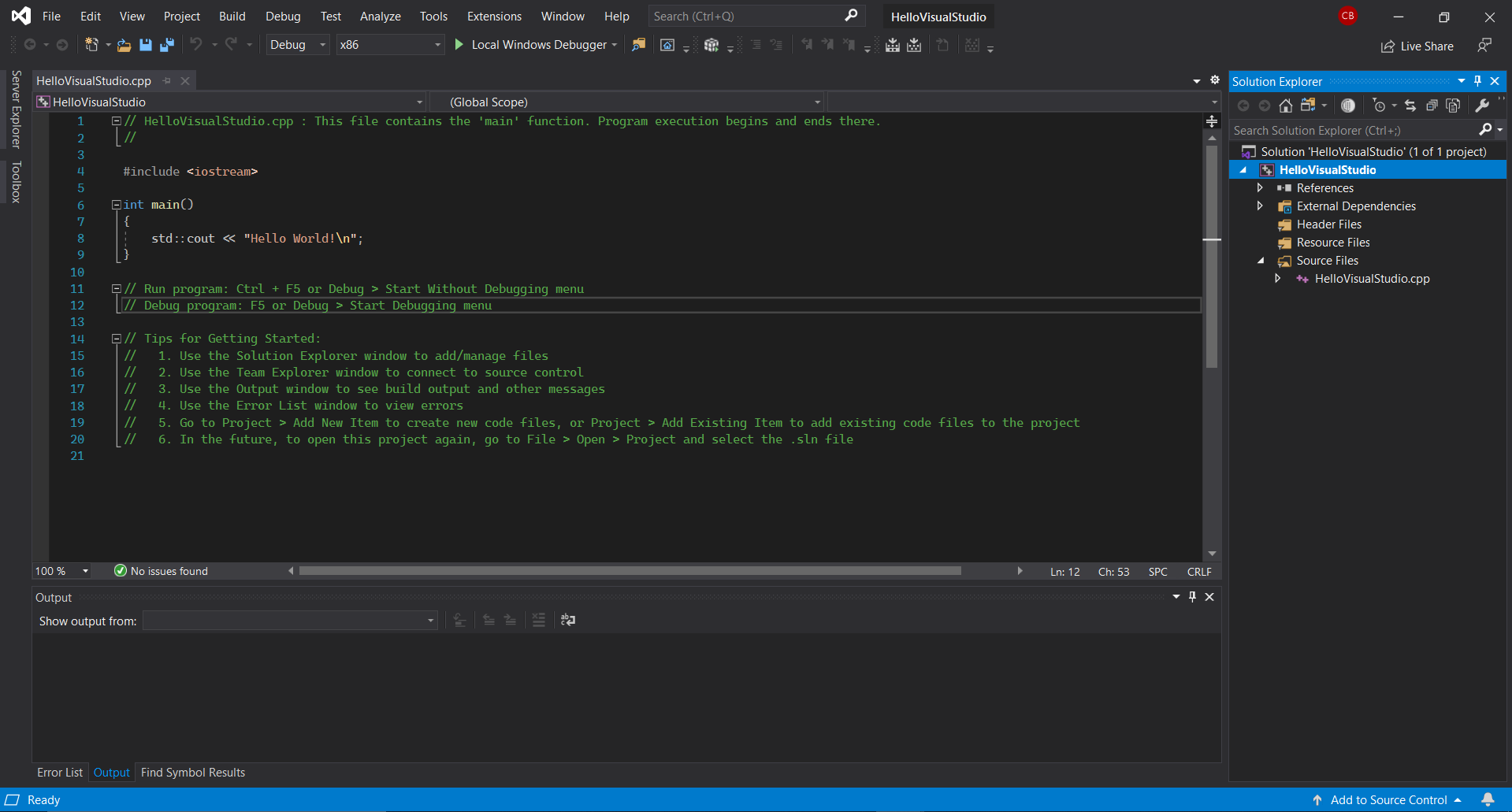This screenshot has width=1512, height=812.
Task: Expand the HelloVisualStudio.cpp tree node
Action: [x=1278, y=279]
